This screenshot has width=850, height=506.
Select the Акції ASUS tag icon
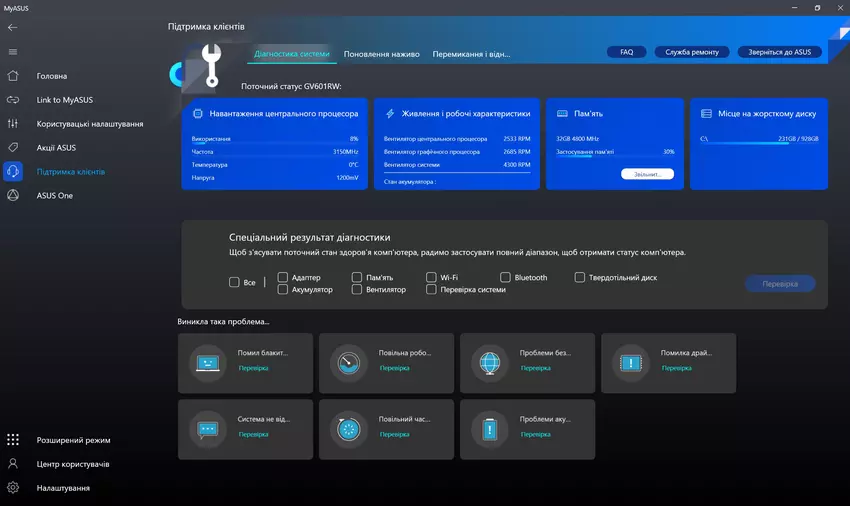pos(13,148)
